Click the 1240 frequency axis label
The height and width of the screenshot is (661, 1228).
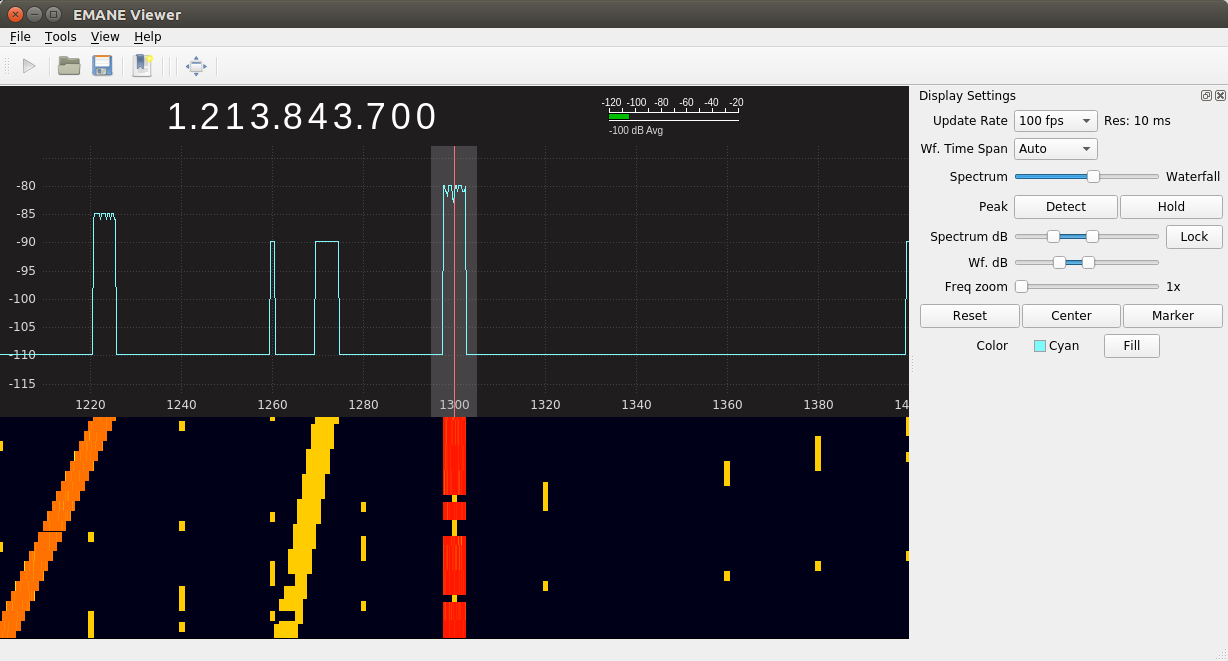[181, 405]
